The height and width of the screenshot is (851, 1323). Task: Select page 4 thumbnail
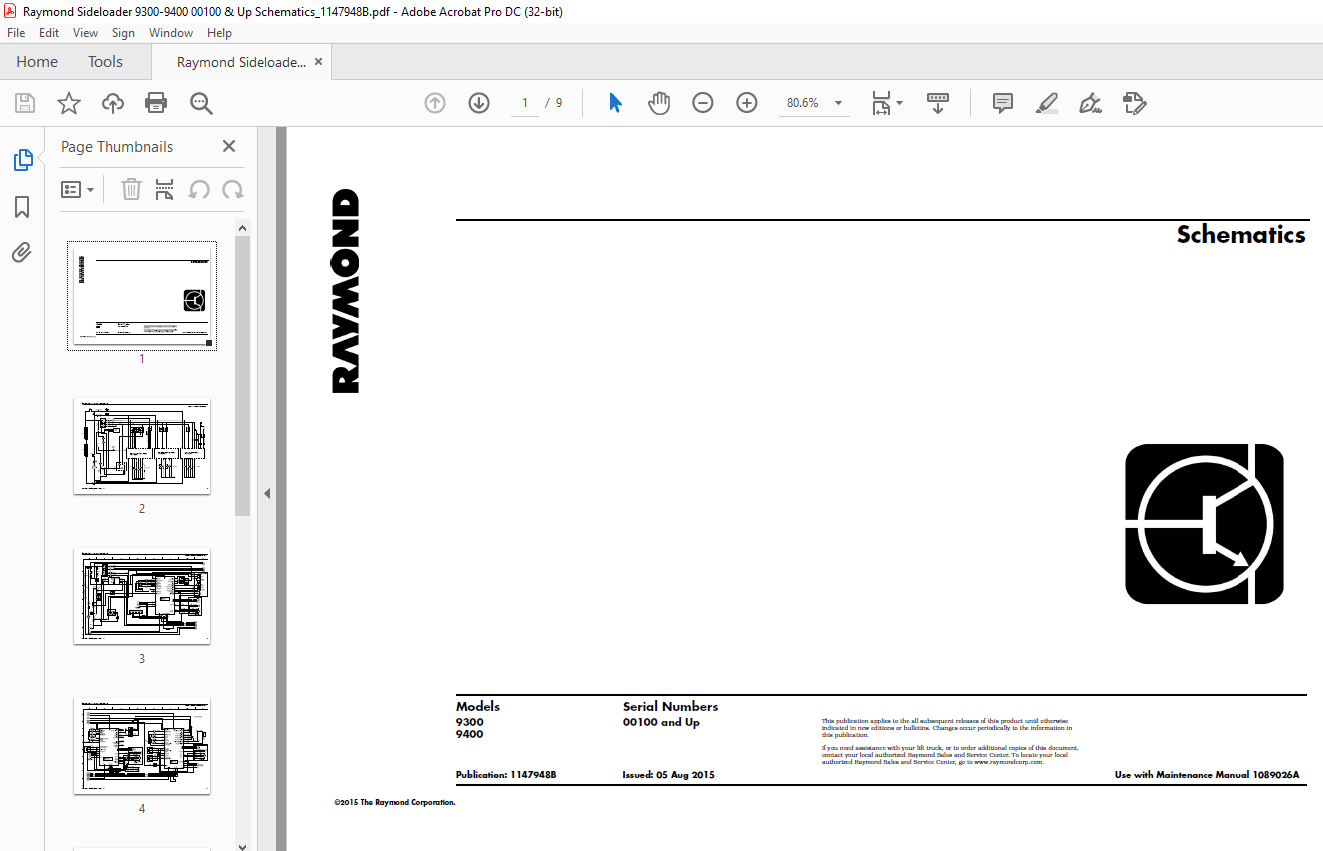pos(142,746)
